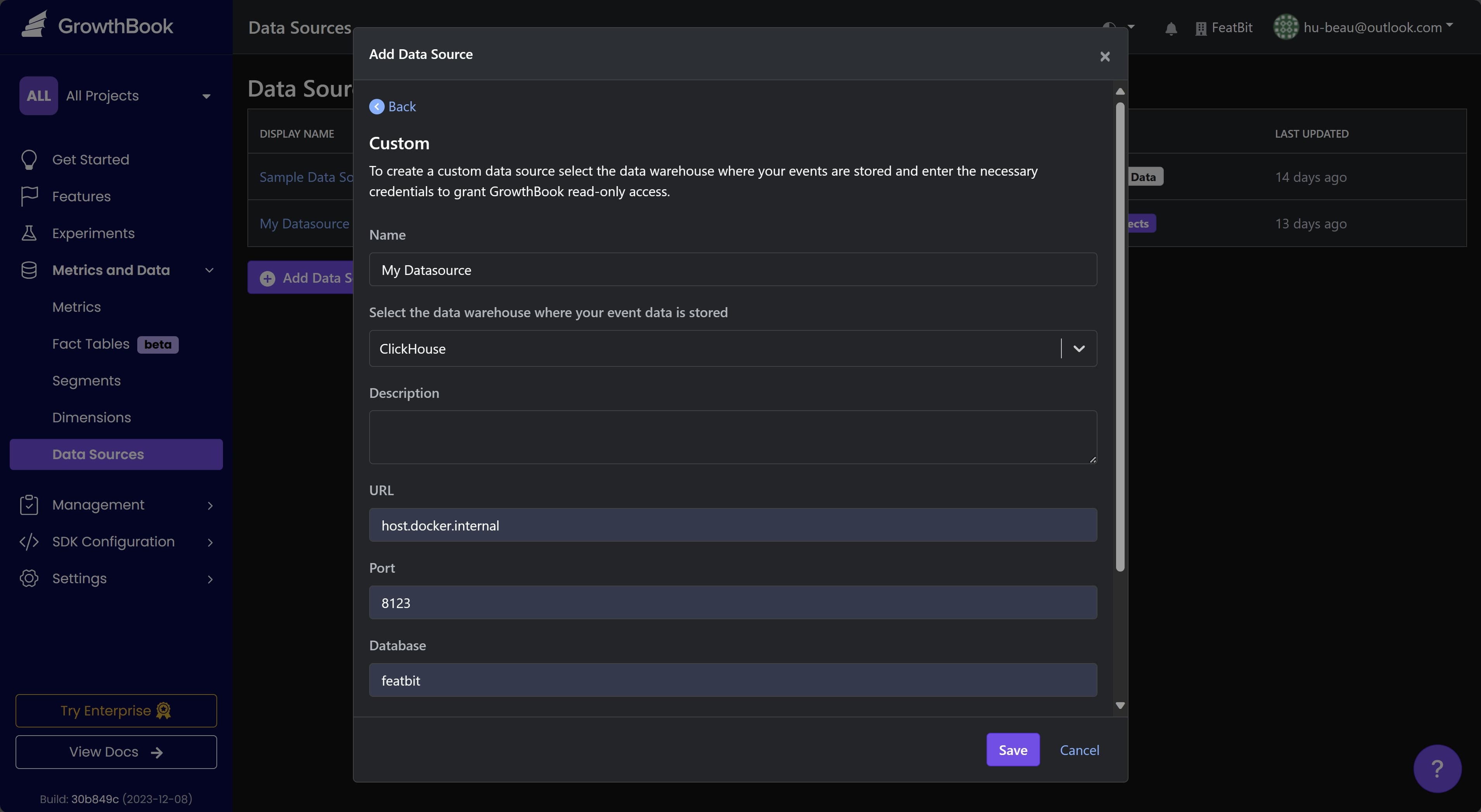Open the Segments sidebar item

pos(86,381)
